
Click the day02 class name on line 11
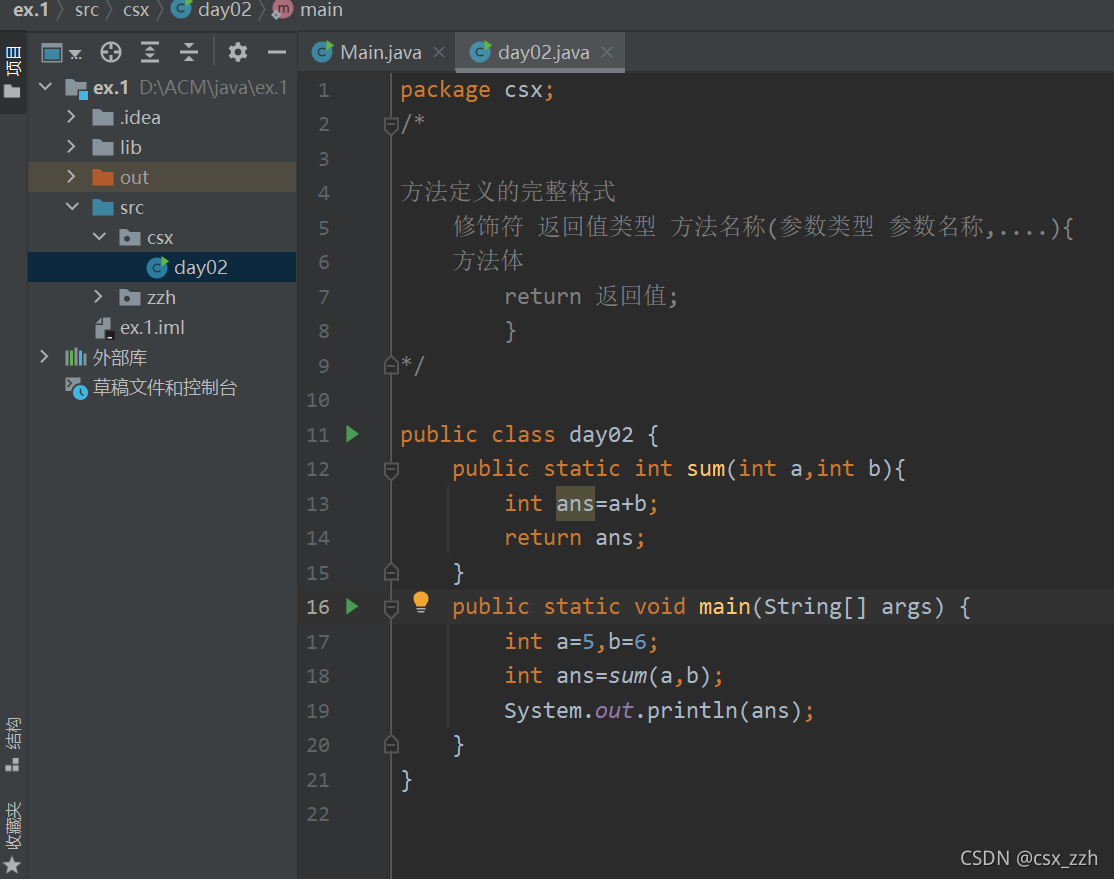coord(600,434)
